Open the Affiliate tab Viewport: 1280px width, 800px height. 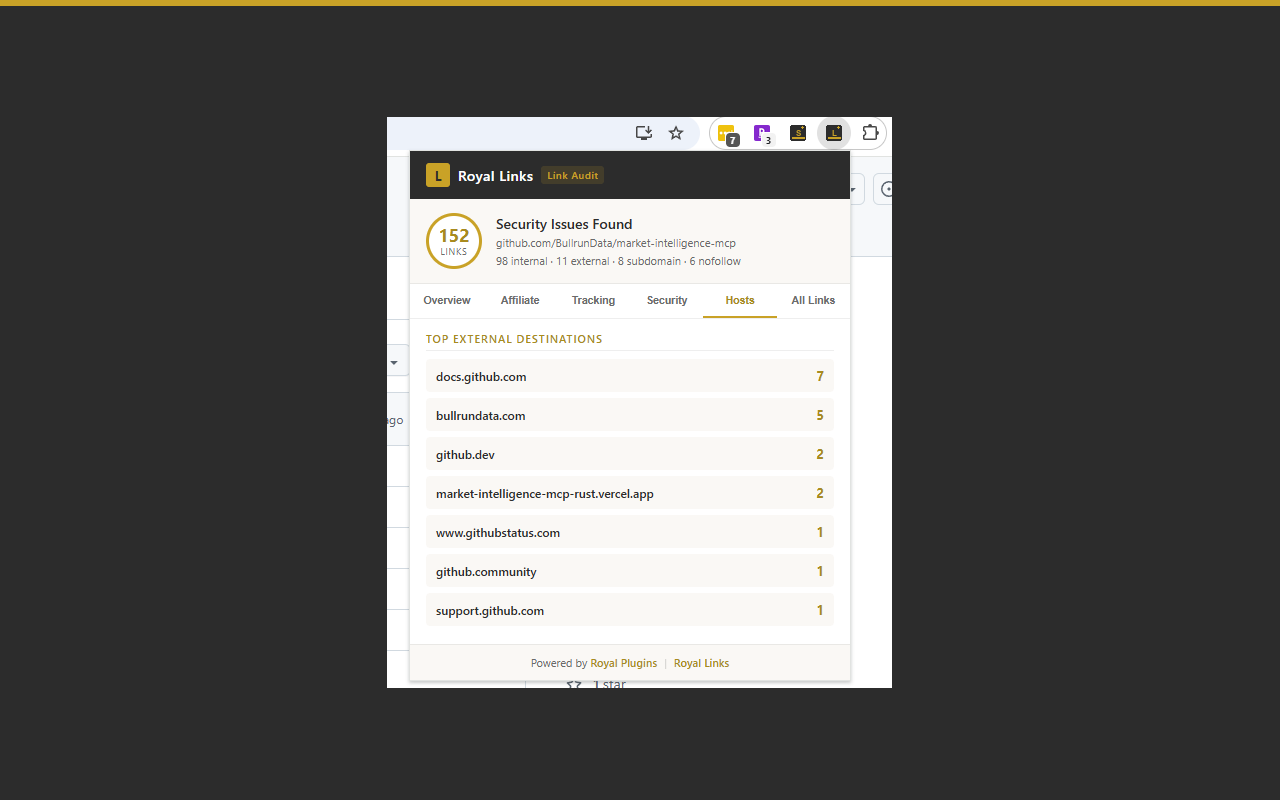tap(520, 300)
